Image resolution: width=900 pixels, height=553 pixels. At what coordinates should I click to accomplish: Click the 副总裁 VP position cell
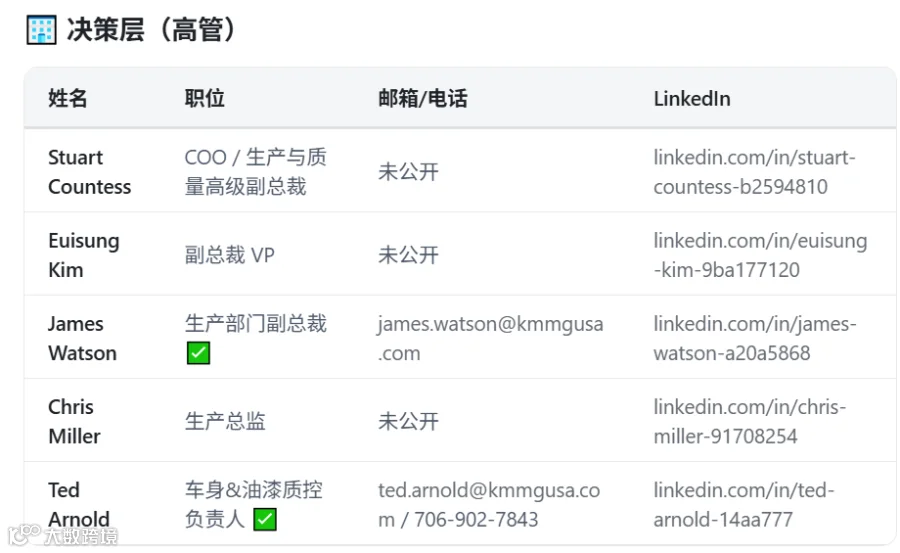click(230, 255)
